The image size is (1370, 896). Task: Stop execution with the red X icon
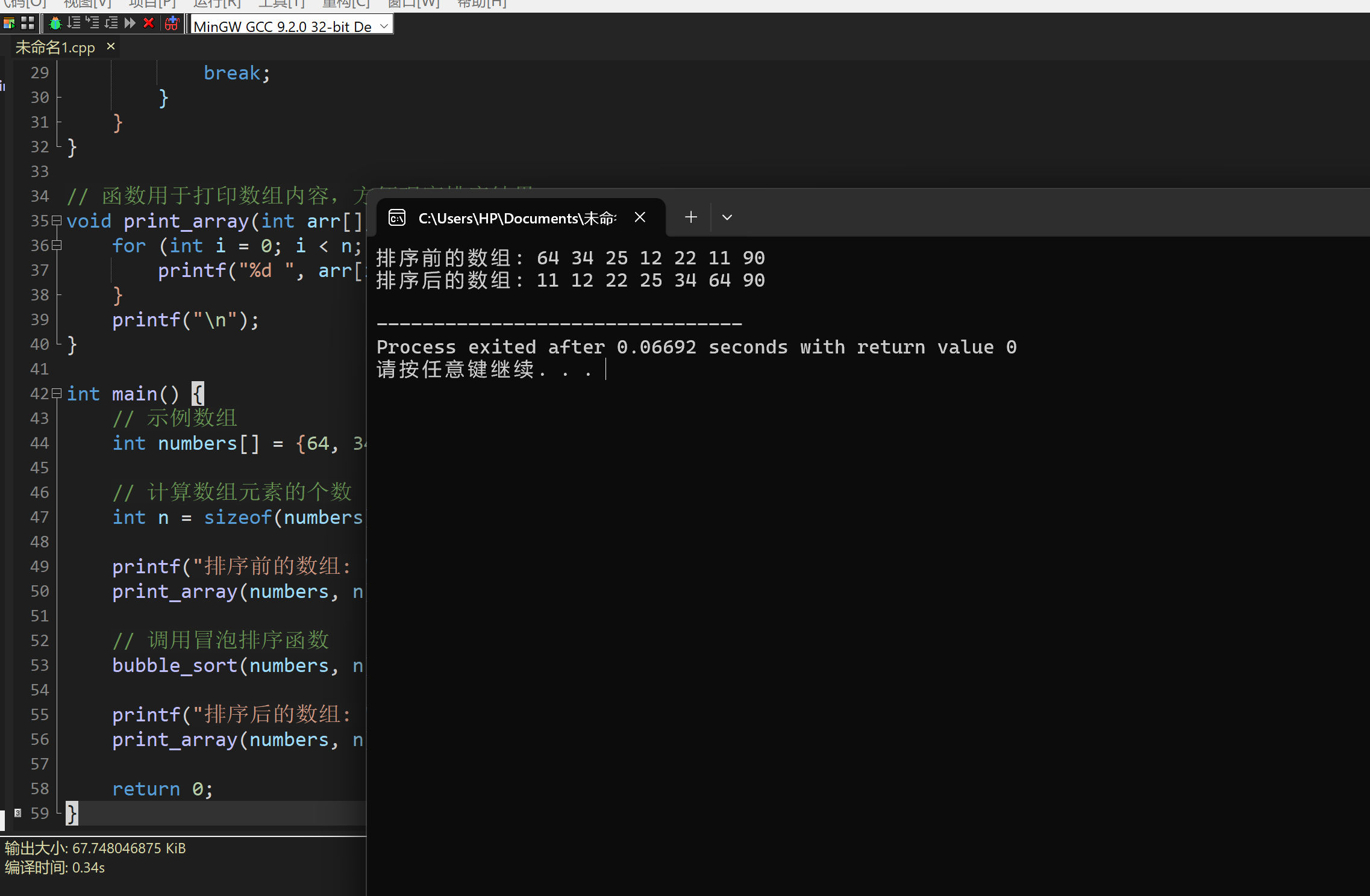(x=149, y=23)
